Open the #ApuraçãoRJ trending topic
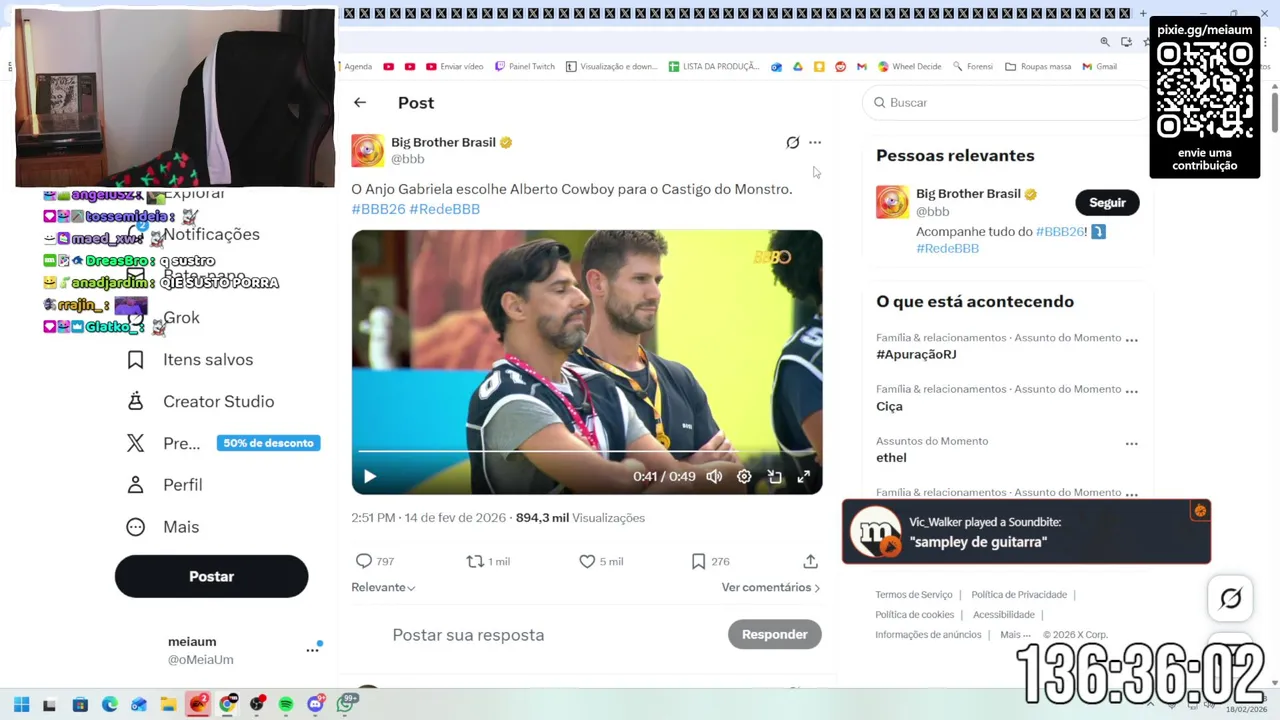 point(916,354)
